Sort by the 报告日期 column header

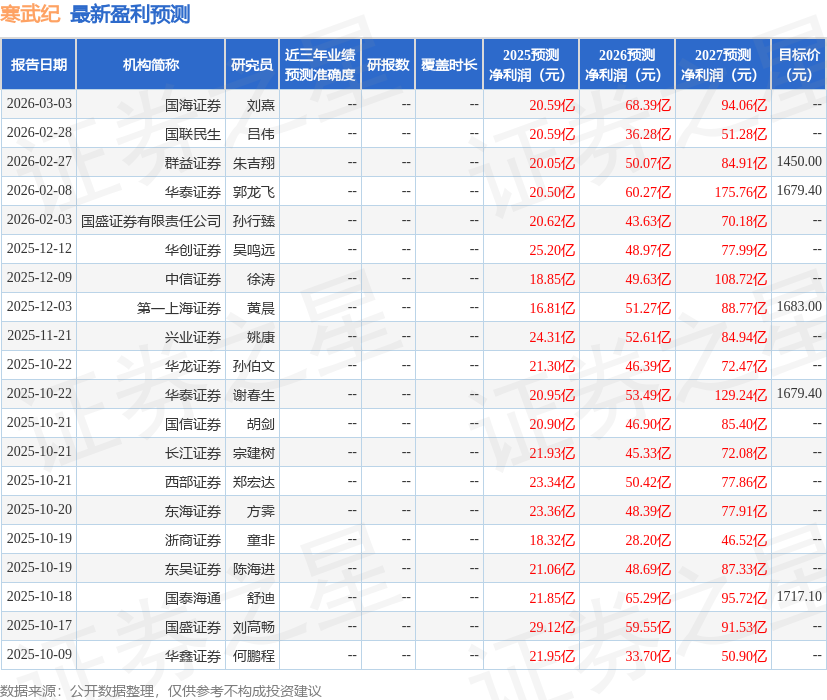40,62
